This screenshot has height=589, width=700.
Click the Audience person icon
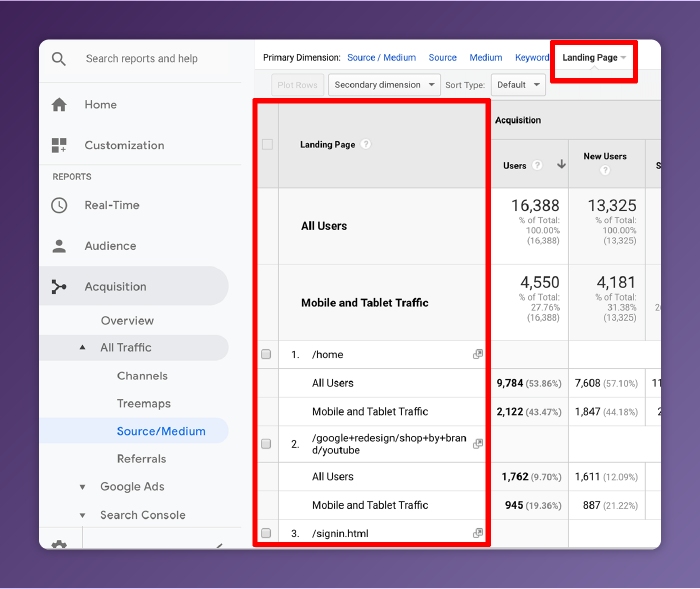coord(59,246)
